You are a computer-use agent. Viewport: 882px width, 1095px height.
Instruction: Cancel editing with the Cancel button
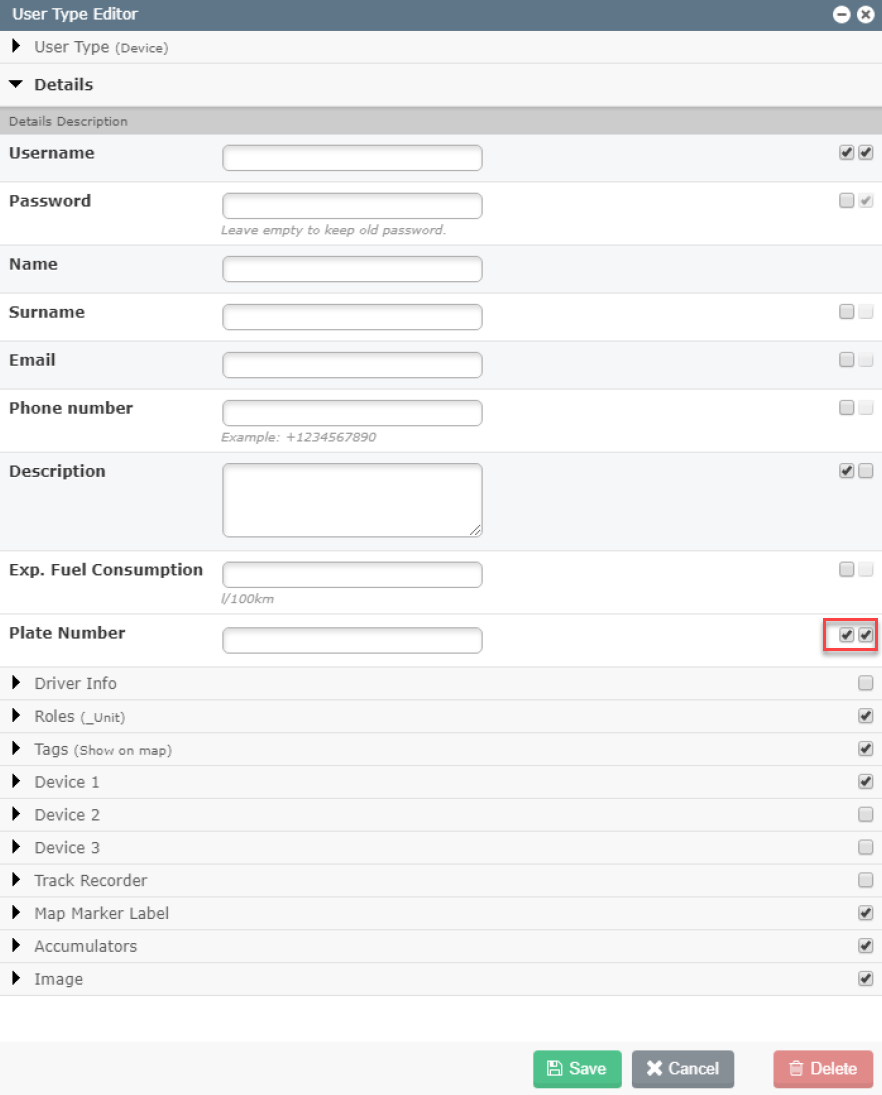pyautogui.click(x=682, y=1068)
